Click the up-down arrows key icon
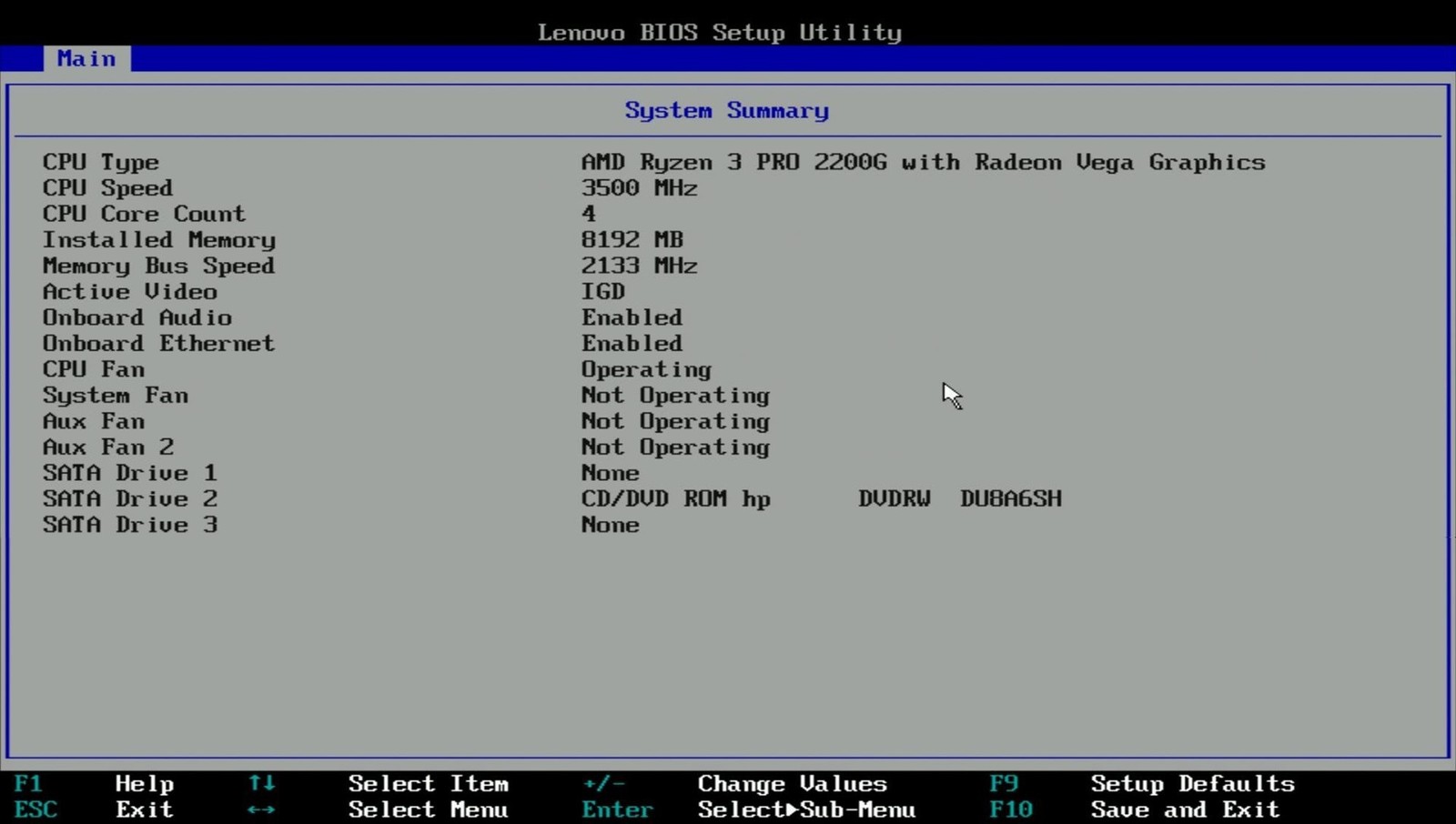 [x=261, y=783]
